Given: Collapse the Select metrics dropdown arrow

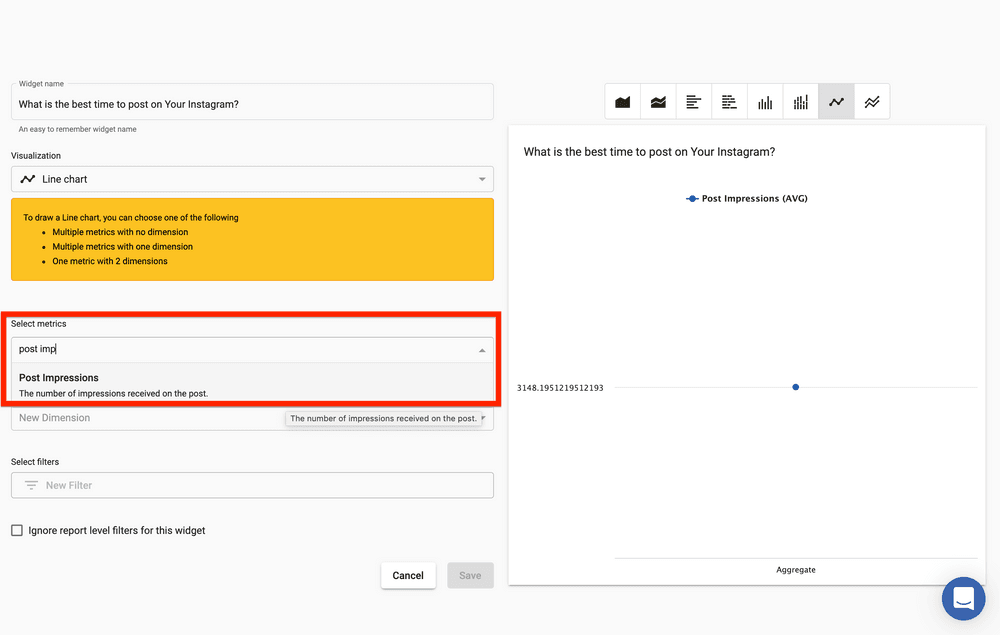Looking at the screenshot, I should 482,350.
